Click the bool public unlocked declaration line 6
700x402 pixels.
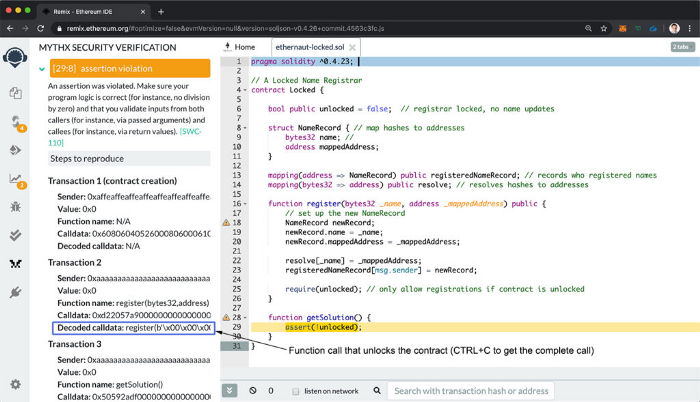pos(329,109)
